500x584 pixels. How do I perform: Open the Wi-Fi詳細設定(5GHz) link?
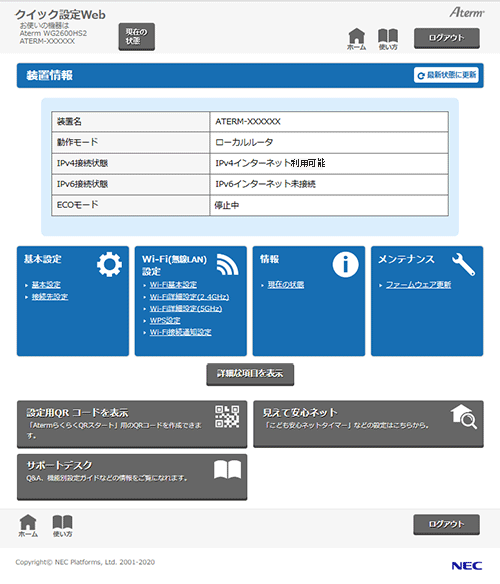(x=186, y=309)
